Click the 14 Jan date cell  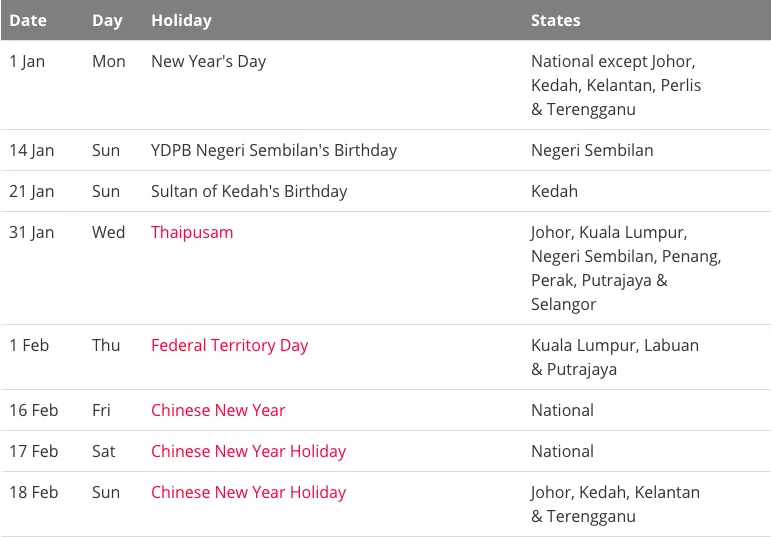(x=32, y=150)
